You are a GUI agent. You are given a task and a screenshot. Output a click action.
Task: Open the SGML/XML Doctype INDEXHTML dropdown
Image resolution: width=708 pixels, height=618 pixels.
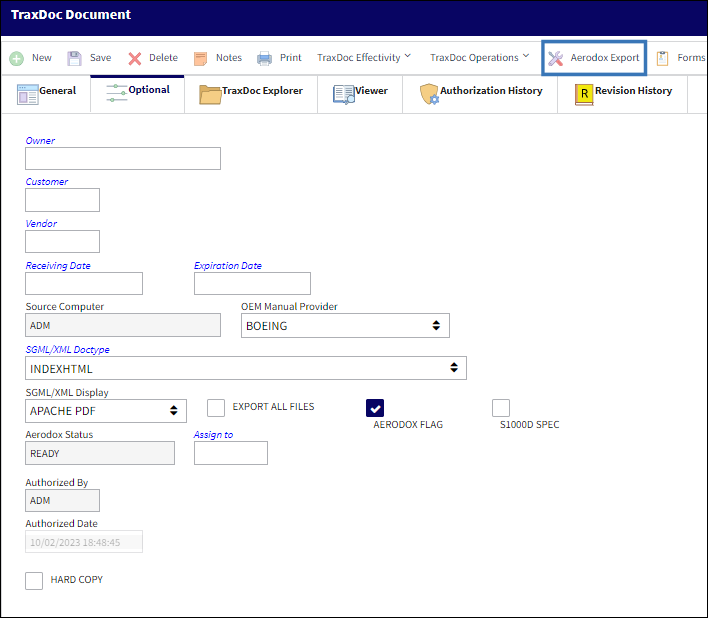pos(246,368)
